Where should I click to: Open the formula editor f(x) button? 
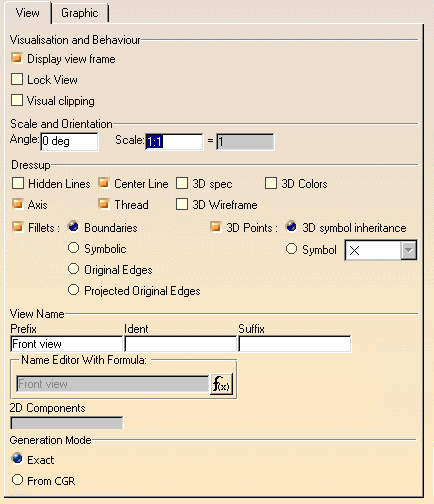pos(221,384)
